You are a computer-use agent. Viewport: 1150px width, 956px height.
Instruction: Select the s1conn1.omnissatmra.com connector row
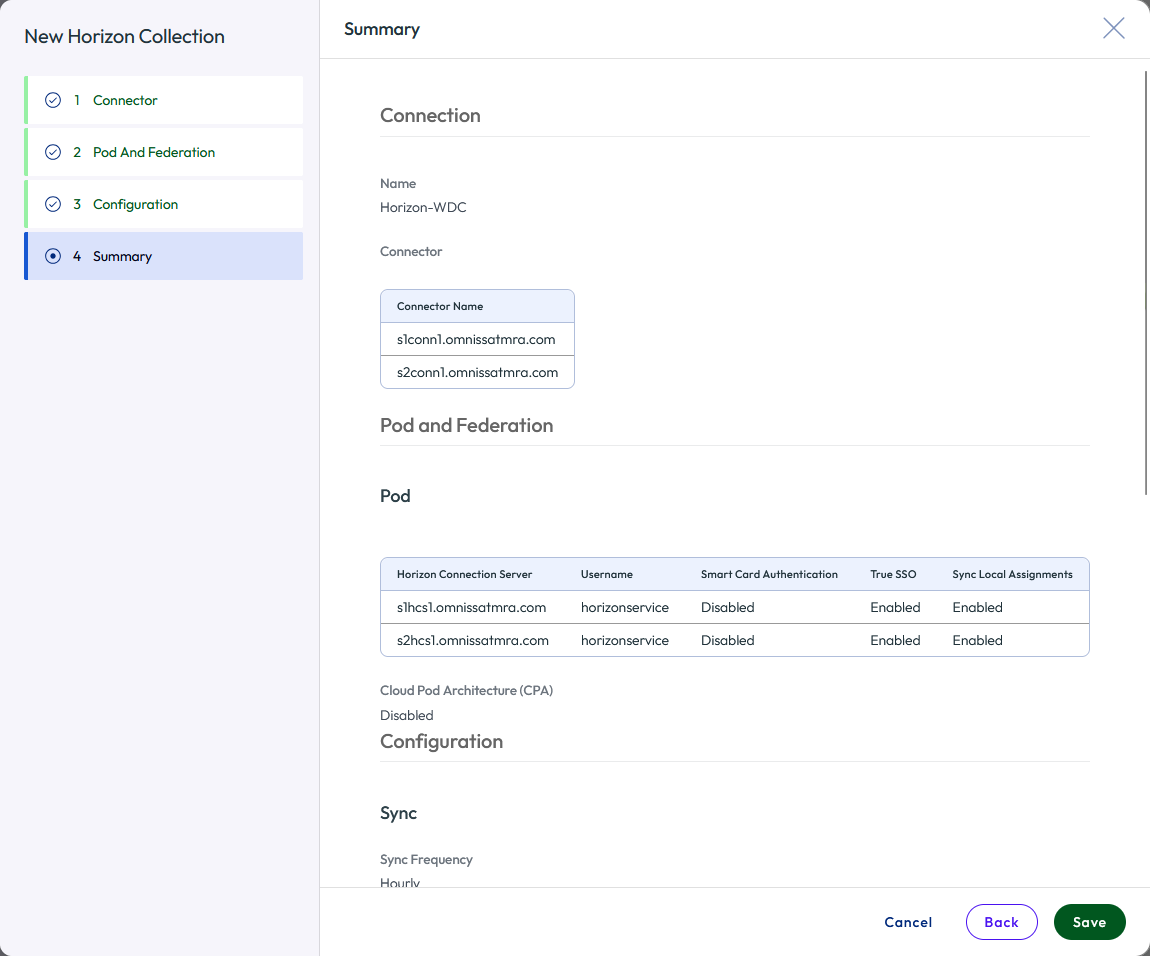476,339
